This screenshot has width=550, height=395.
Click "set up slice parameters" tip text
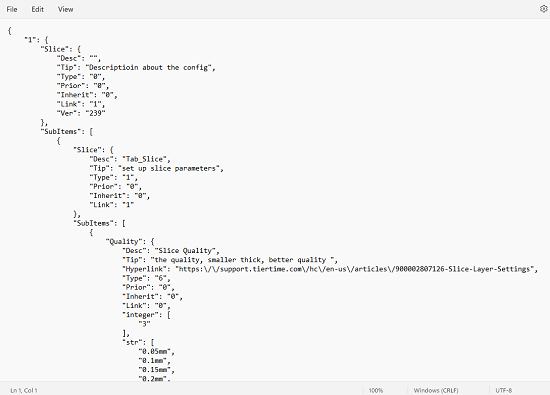(x=170, y=168)
